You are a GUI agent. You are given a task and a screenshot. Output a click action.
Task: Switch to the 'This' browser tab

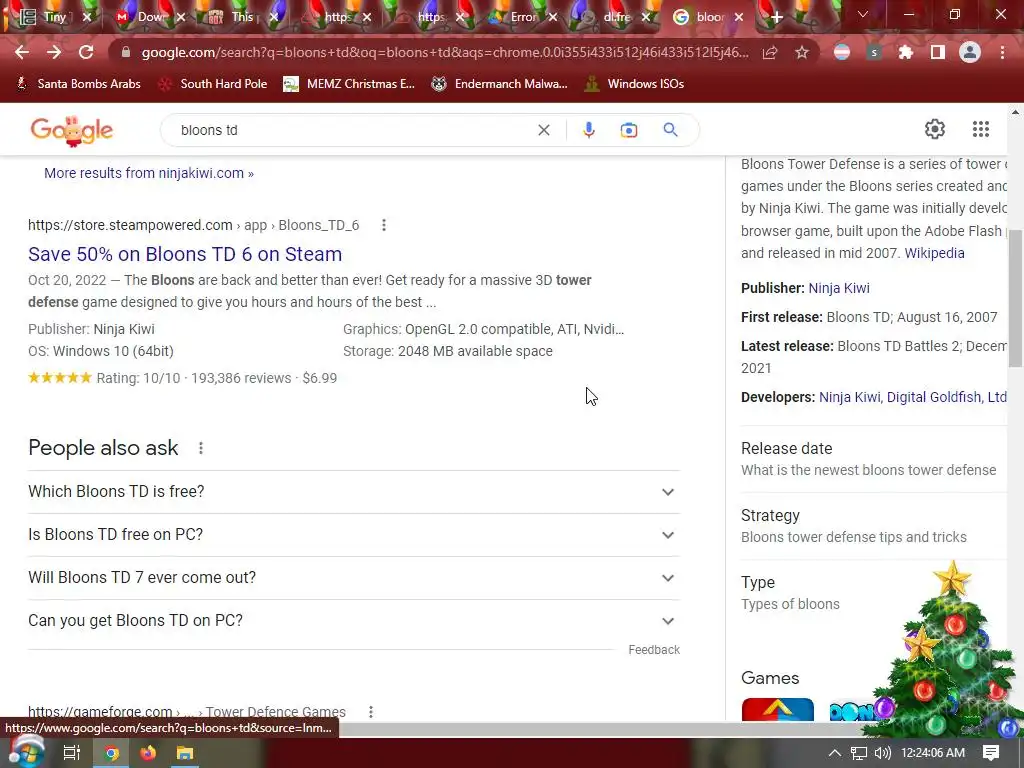click(242, 17)
